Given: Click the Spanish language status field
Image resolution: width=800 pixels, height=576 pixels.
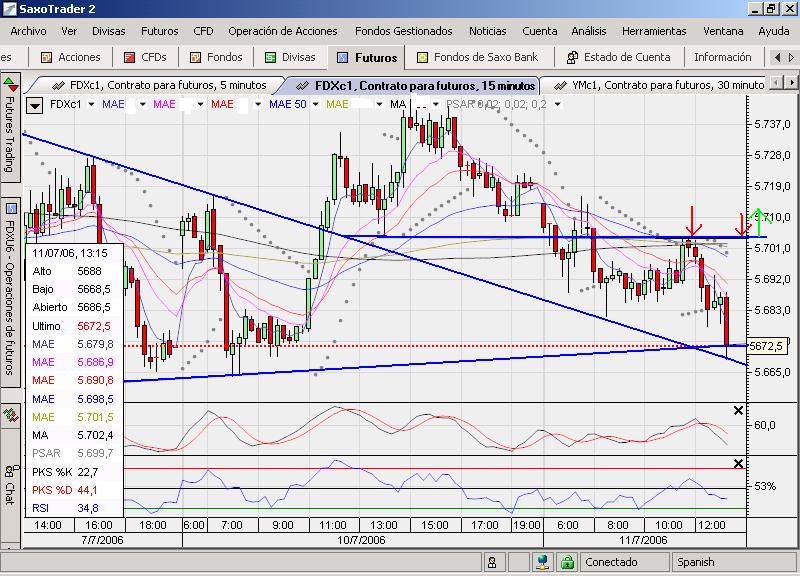Looking at the screenshot, I should tap(734, 562).
